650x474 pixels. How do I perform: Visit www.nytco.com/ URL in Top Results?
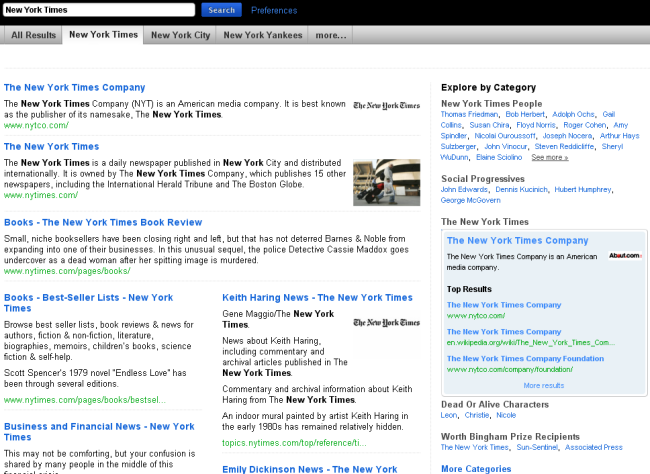(x=475, y=316)
